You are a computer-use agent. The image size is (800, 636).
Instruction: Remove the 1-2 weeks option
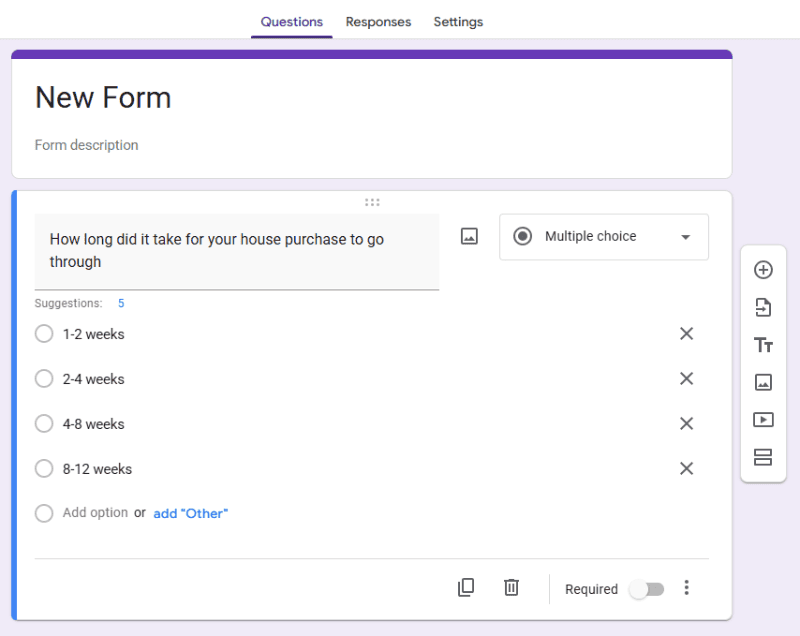[x=687, y=334]
